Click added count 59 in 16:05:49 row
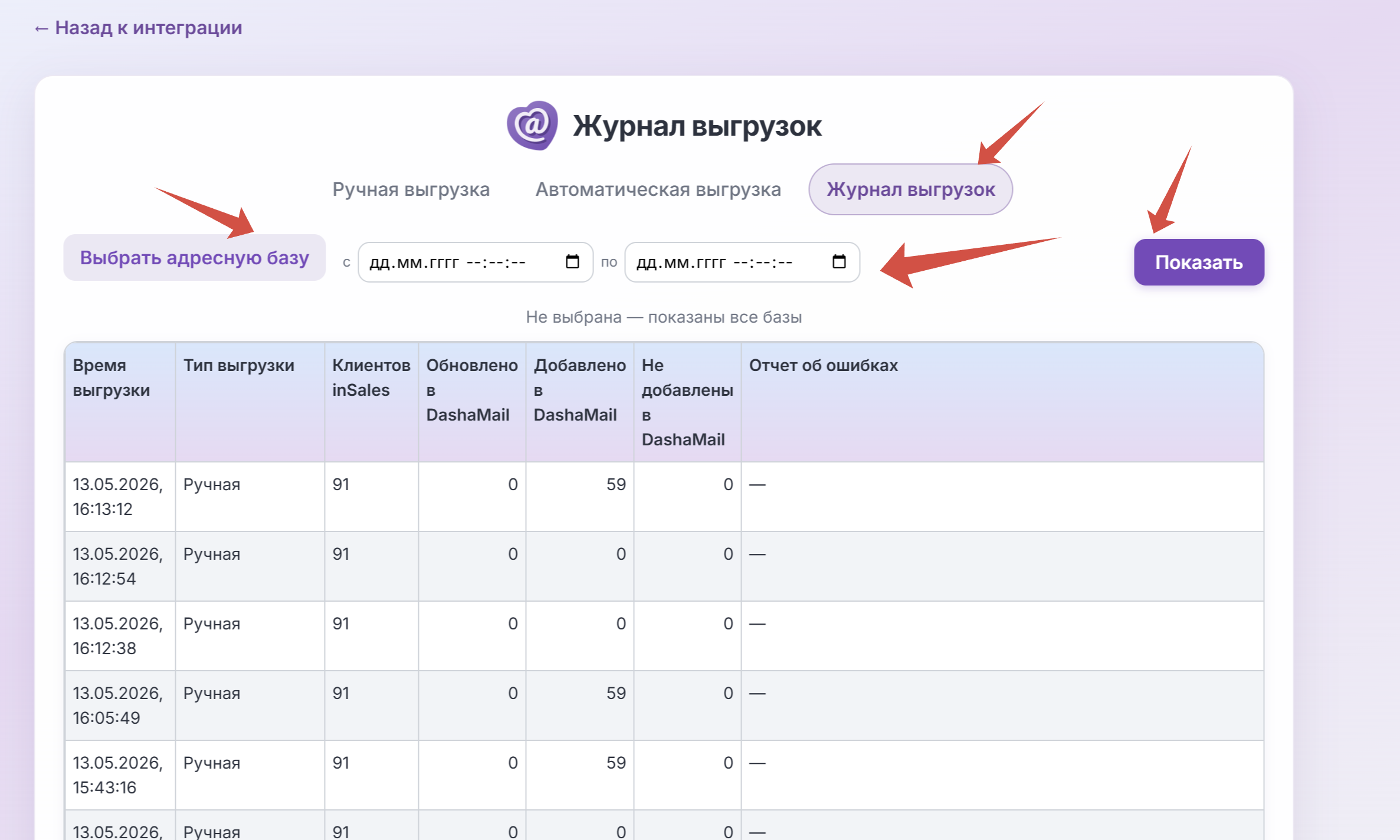1400x840 pixels. [x=616, y=694]
